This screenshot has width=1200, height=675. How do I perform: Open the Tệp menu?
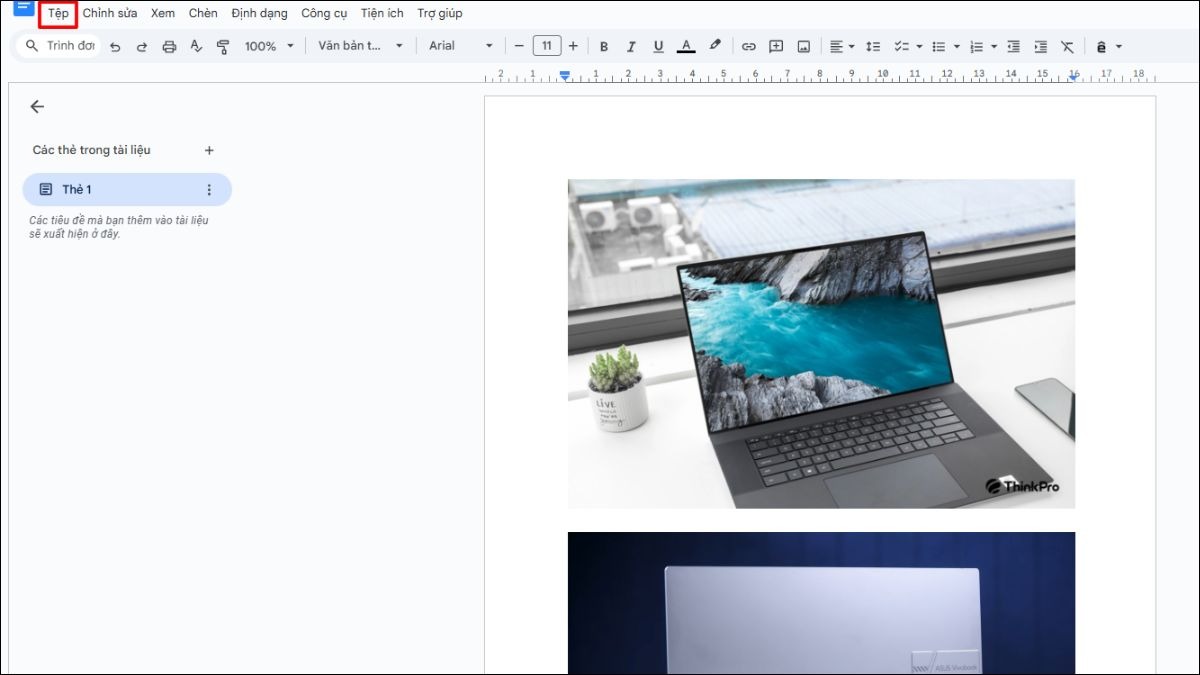[59, 14]
